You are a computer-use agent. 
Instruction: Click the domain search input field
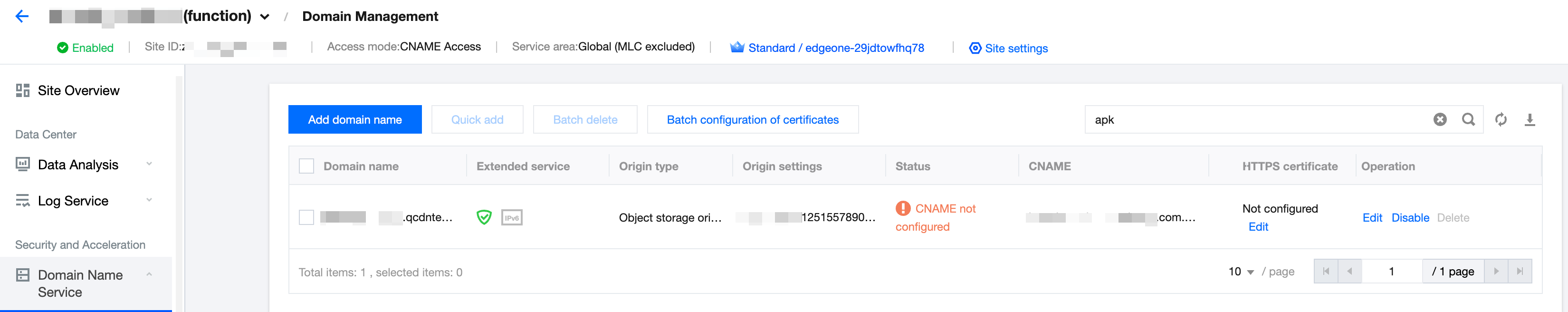[1254, 119]
